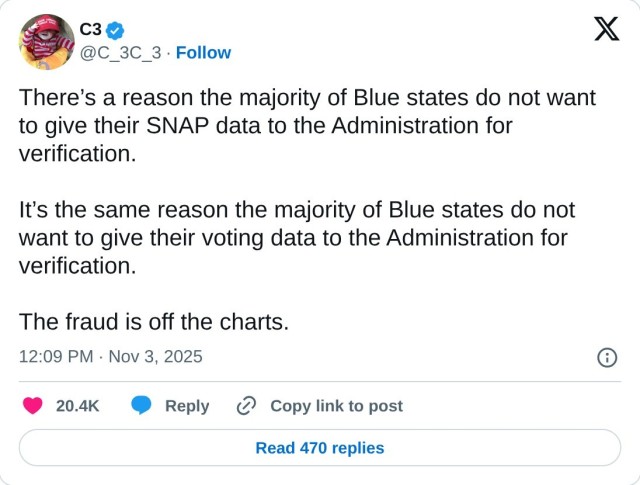640x485 pixels.
Task: Click the C3 profile avatar picture
Action: 45,42
